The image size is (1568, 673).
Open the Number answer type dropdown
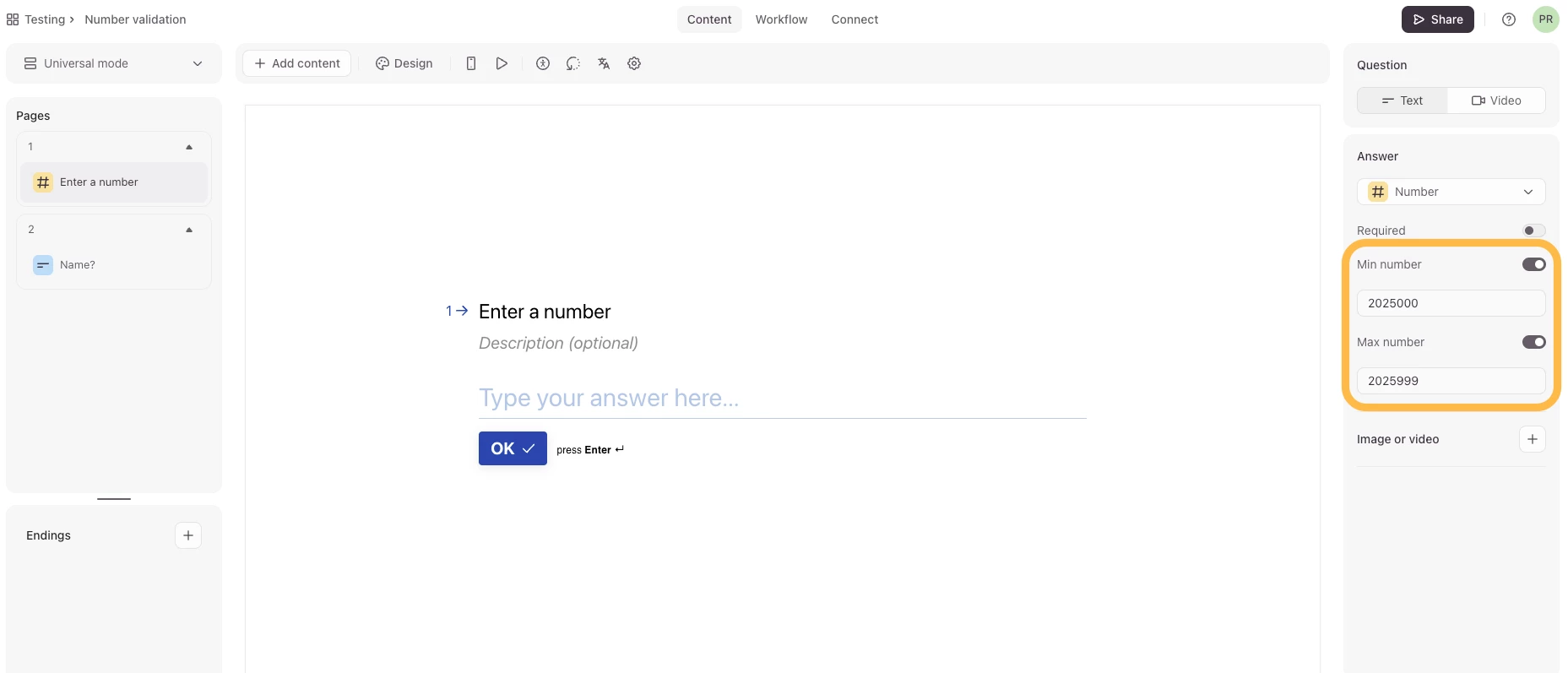tap(1451, 192)
